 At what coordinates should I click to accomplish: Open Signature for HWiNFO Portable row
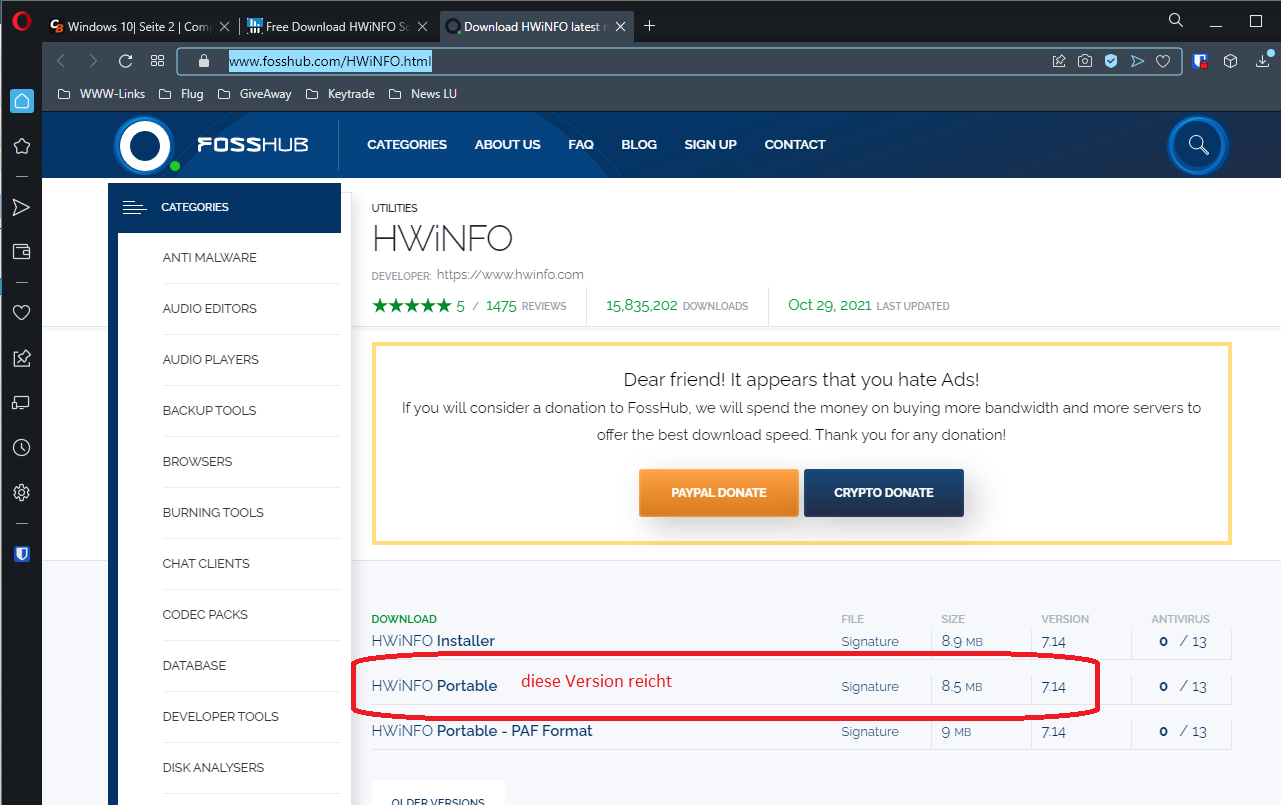[x=870, y=687]
